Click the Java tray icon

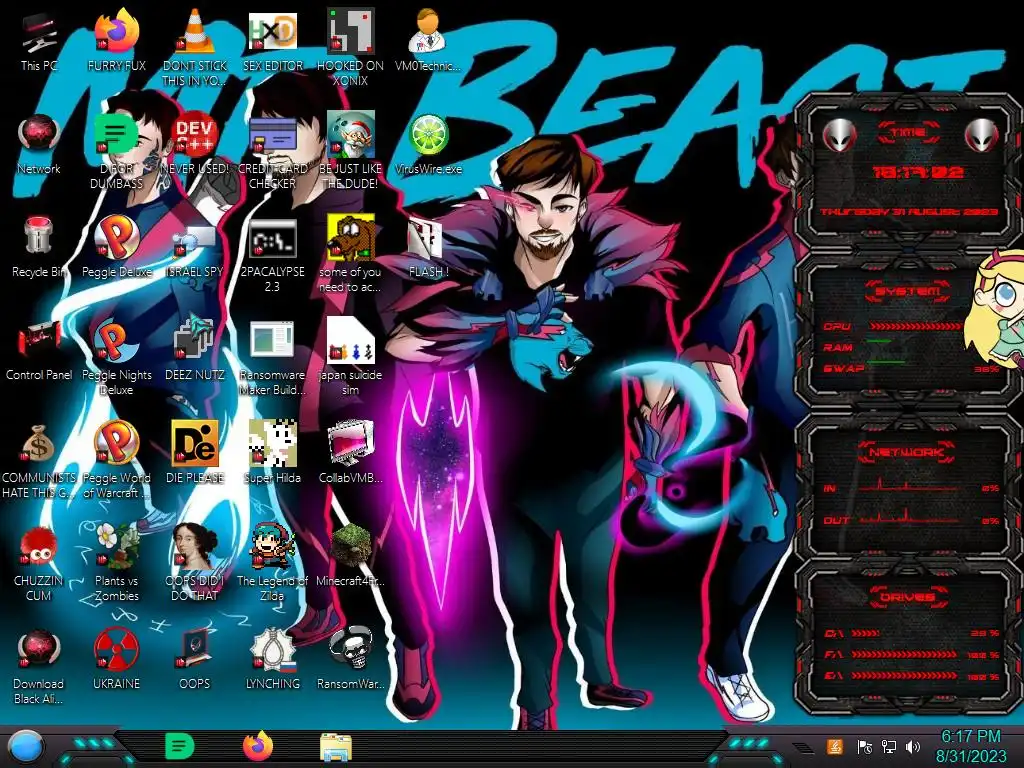834,746
